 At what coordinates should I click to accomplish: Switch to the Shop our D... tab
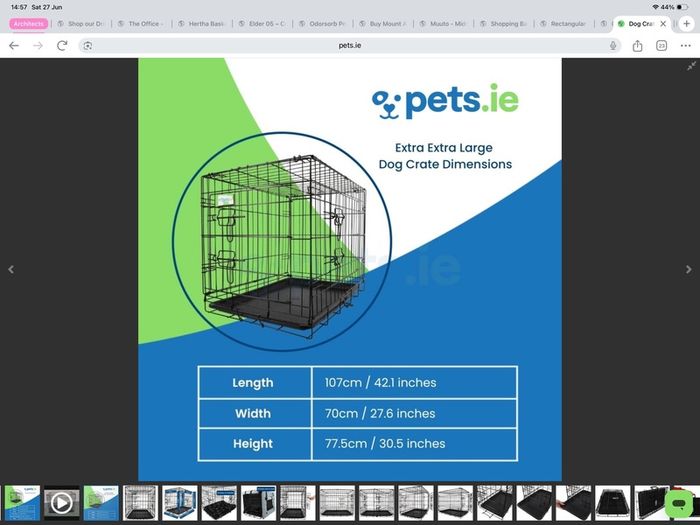coord(81,24)
